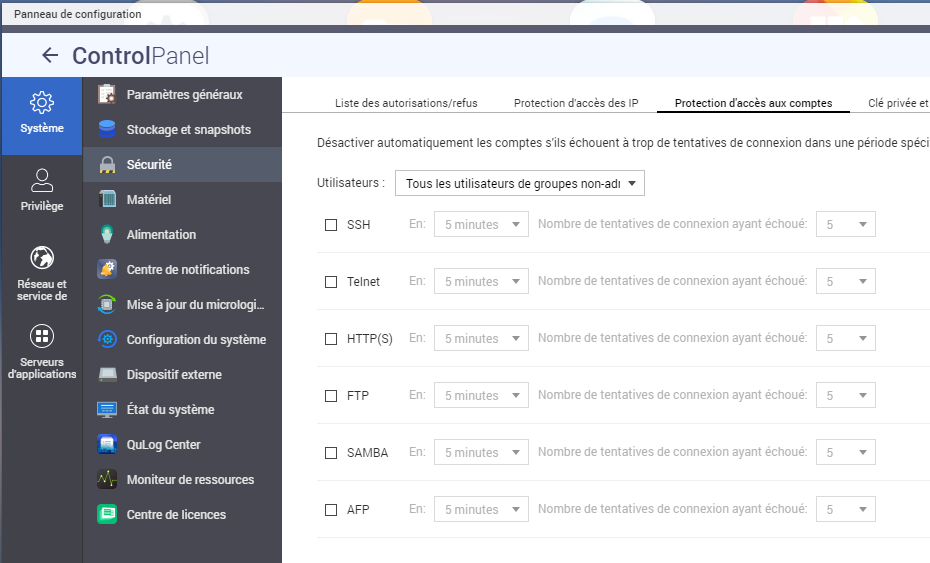Viewport: 930px width, 563px height.
Task: Open Stockage et snapshots icon
Action: (x=108, y=130)
